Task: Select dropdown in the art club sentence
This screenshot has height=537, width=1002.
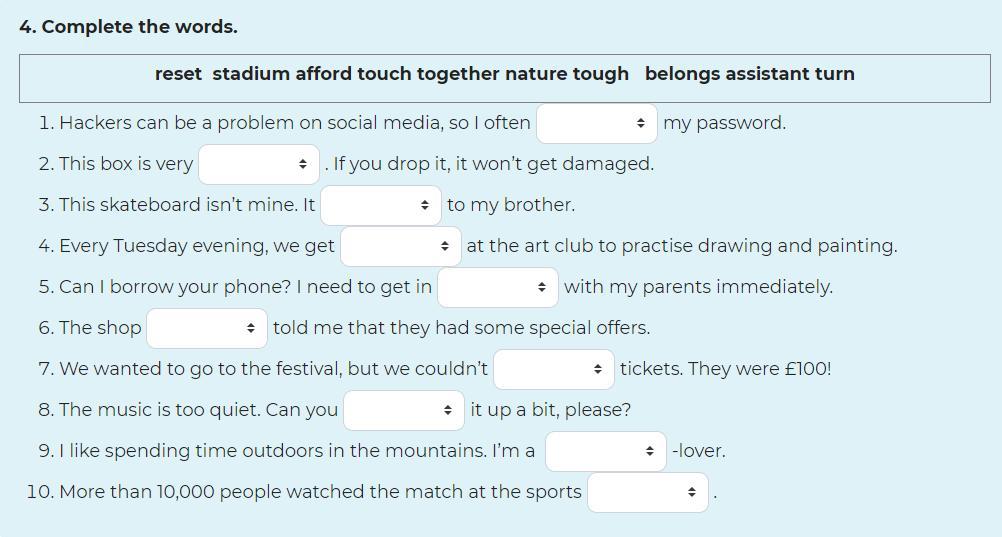Action: point(401,246)
